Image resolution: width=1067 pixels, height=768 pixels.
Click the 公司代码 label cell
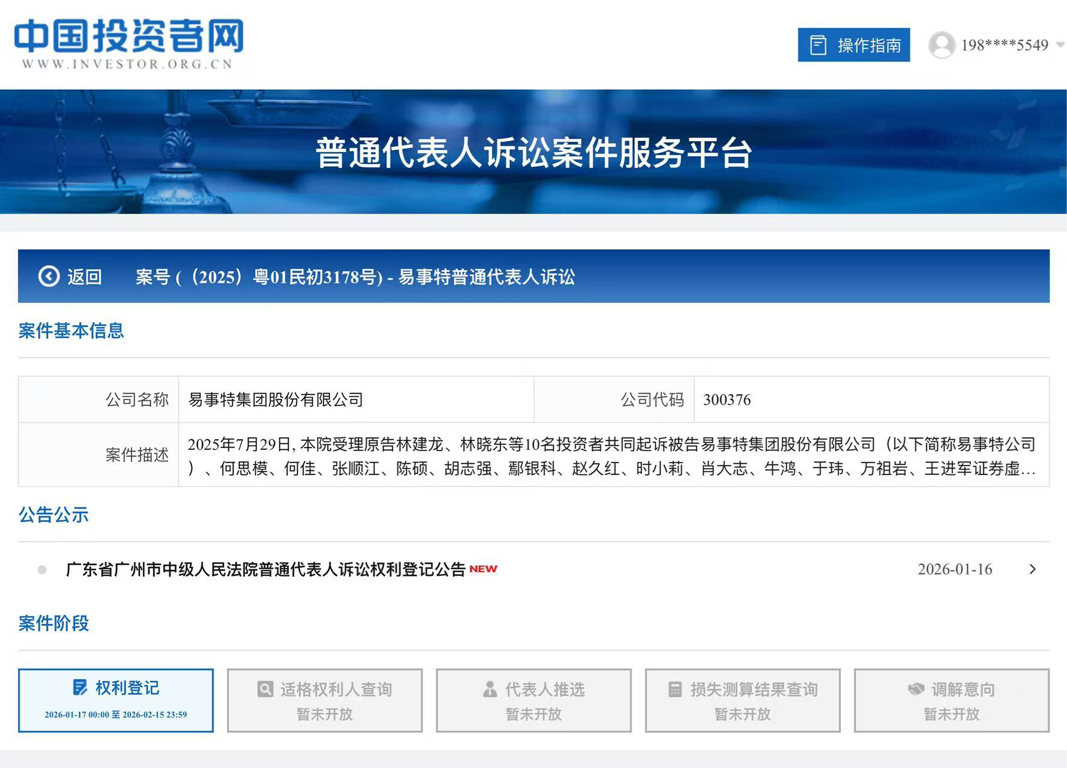(x=614, y=399)
